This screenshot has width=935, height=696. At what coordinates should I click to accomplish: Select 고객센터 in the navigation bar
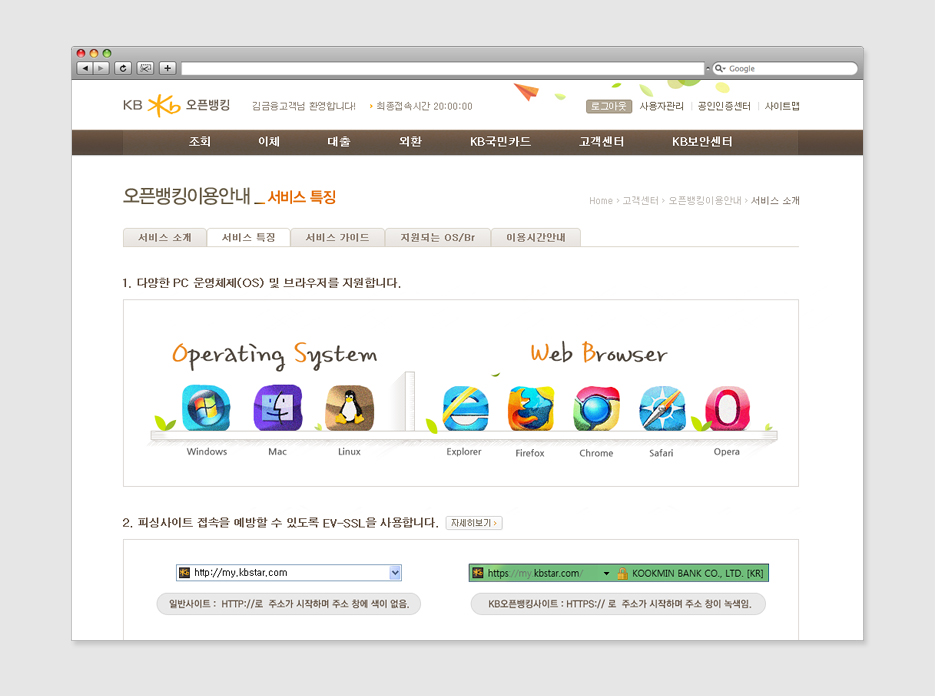coord(601,141)
